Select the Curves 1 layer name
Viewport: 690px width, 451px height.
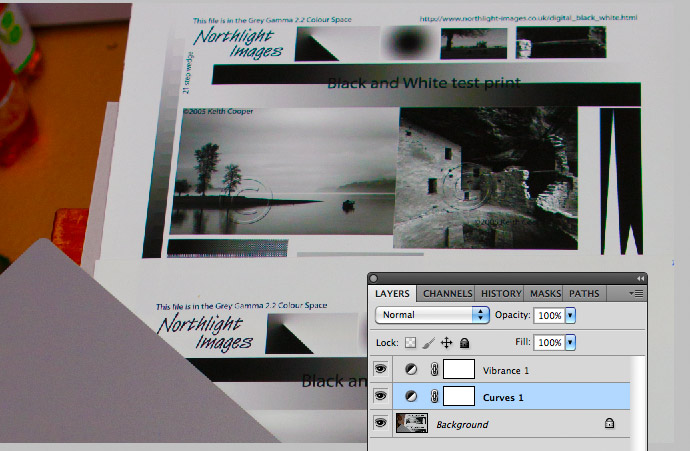tap(503, 398)
